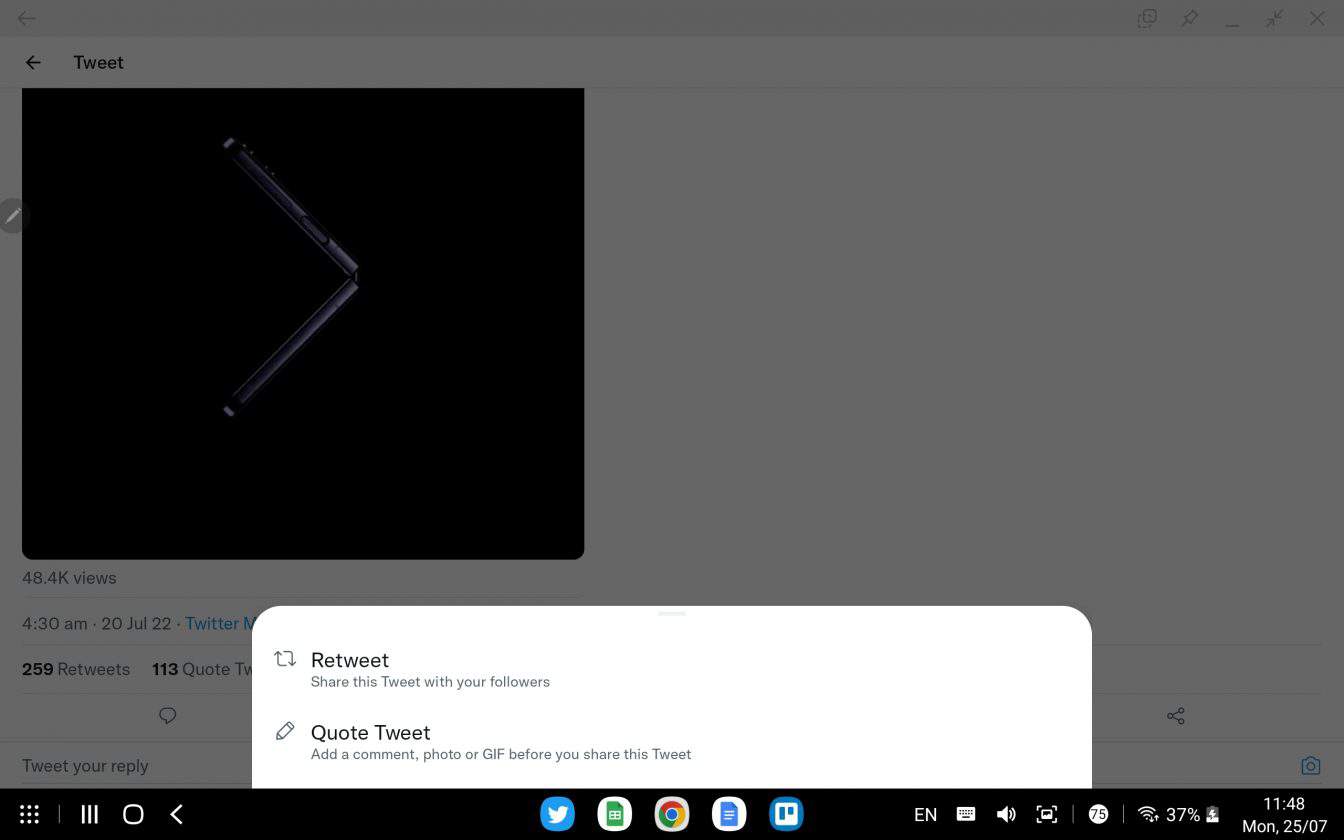
Task: Click the 259 Retweets count link
Action: coord(76,669)
